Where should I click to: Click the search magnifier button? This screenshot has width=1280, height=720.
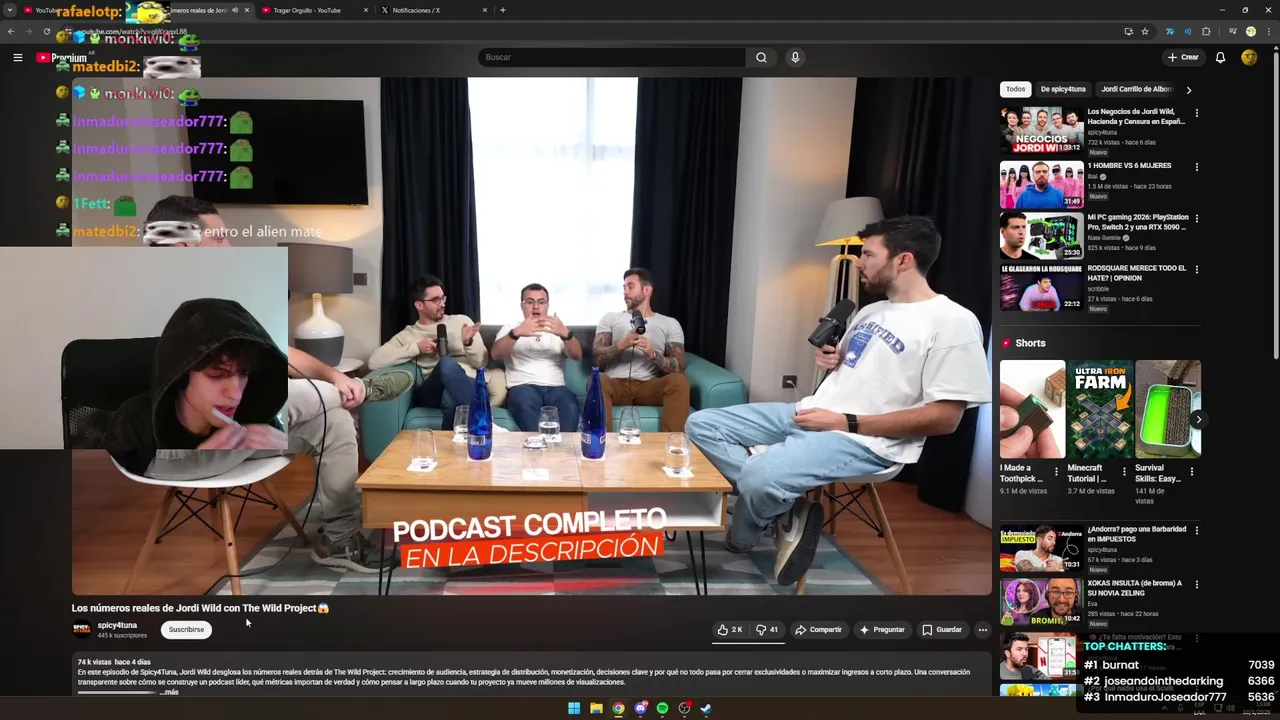(x=761, y=57)
